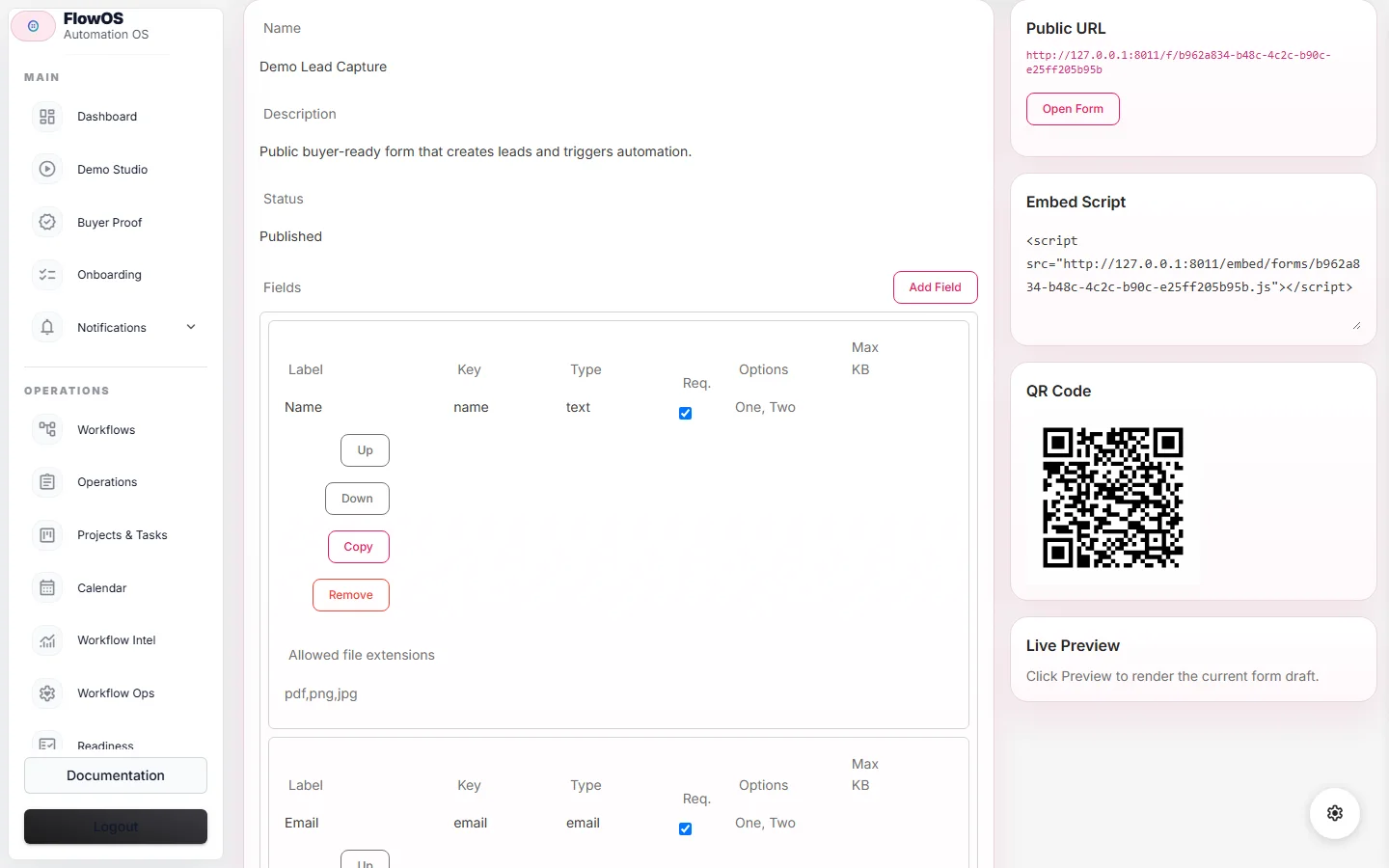The image size is (1389, 868).
Task: Click the Buyer Proof badge icon
Action: point(47,222)
